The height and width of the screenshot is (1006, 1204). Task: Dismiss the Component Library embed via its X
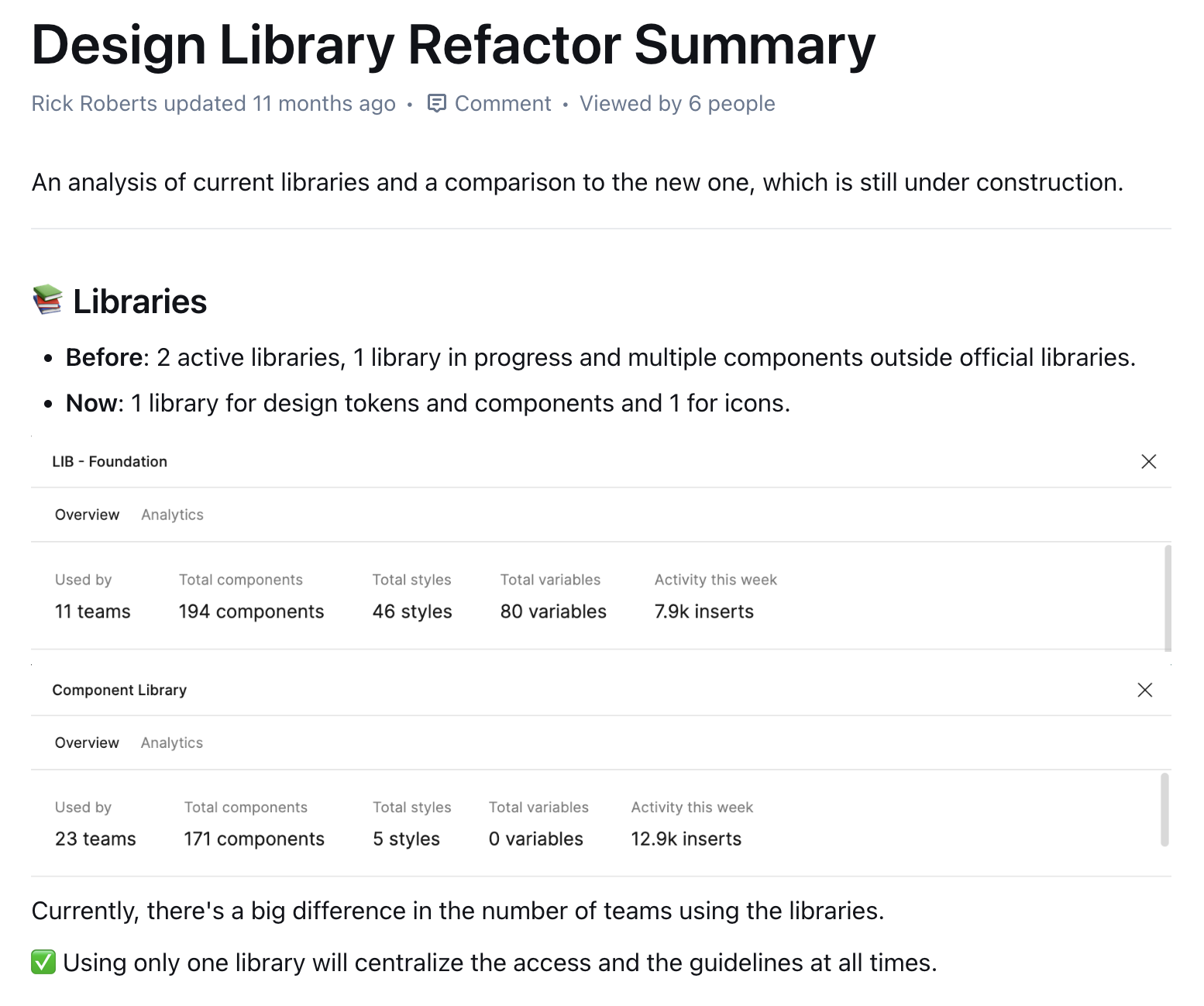click(x=1145, y=690)
